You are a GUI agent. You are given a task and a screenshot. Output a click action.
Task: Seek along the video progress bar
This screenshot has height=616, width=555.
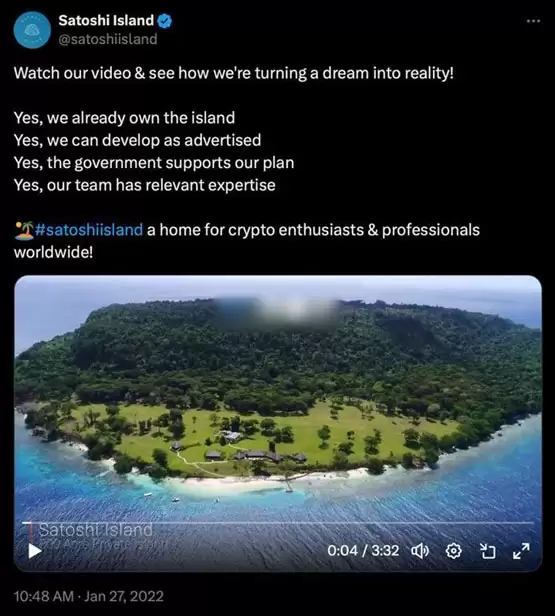278,523
